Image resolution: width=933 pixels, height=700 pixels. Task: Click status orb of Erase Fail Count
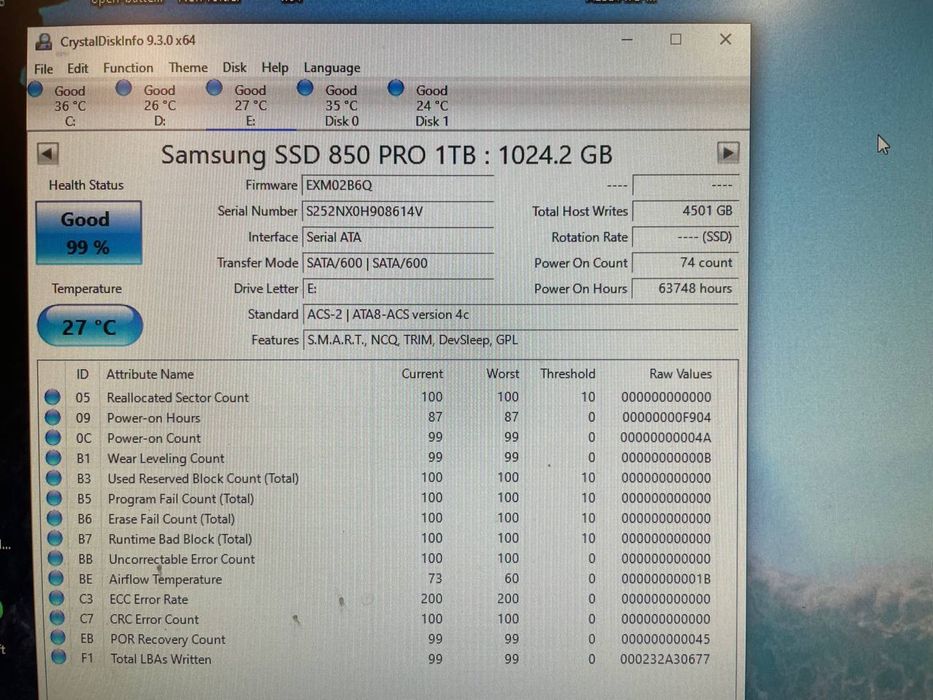point(55,518)
